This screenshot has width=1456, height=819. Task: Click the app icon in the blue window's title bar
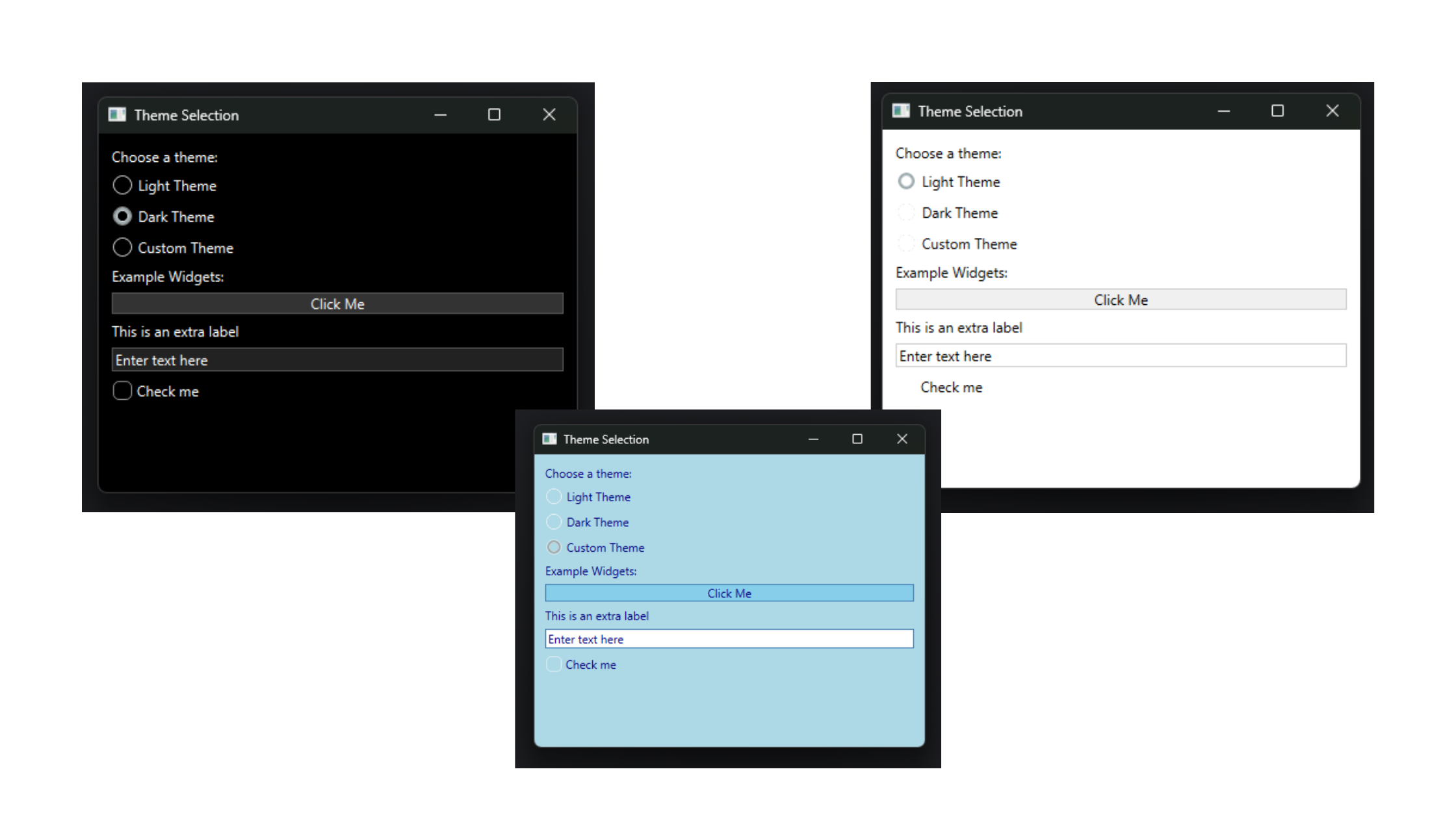point(549,439)
